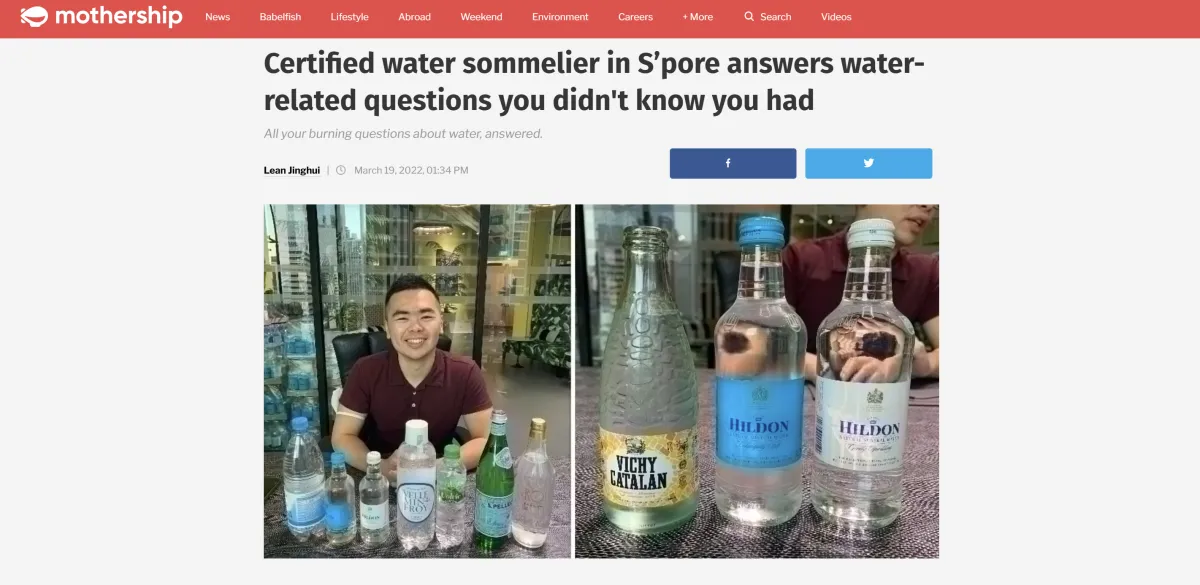Viewport: 1200px width, 585px height.
Task: Click the article headline text
Action: click(x=594, y=82)
